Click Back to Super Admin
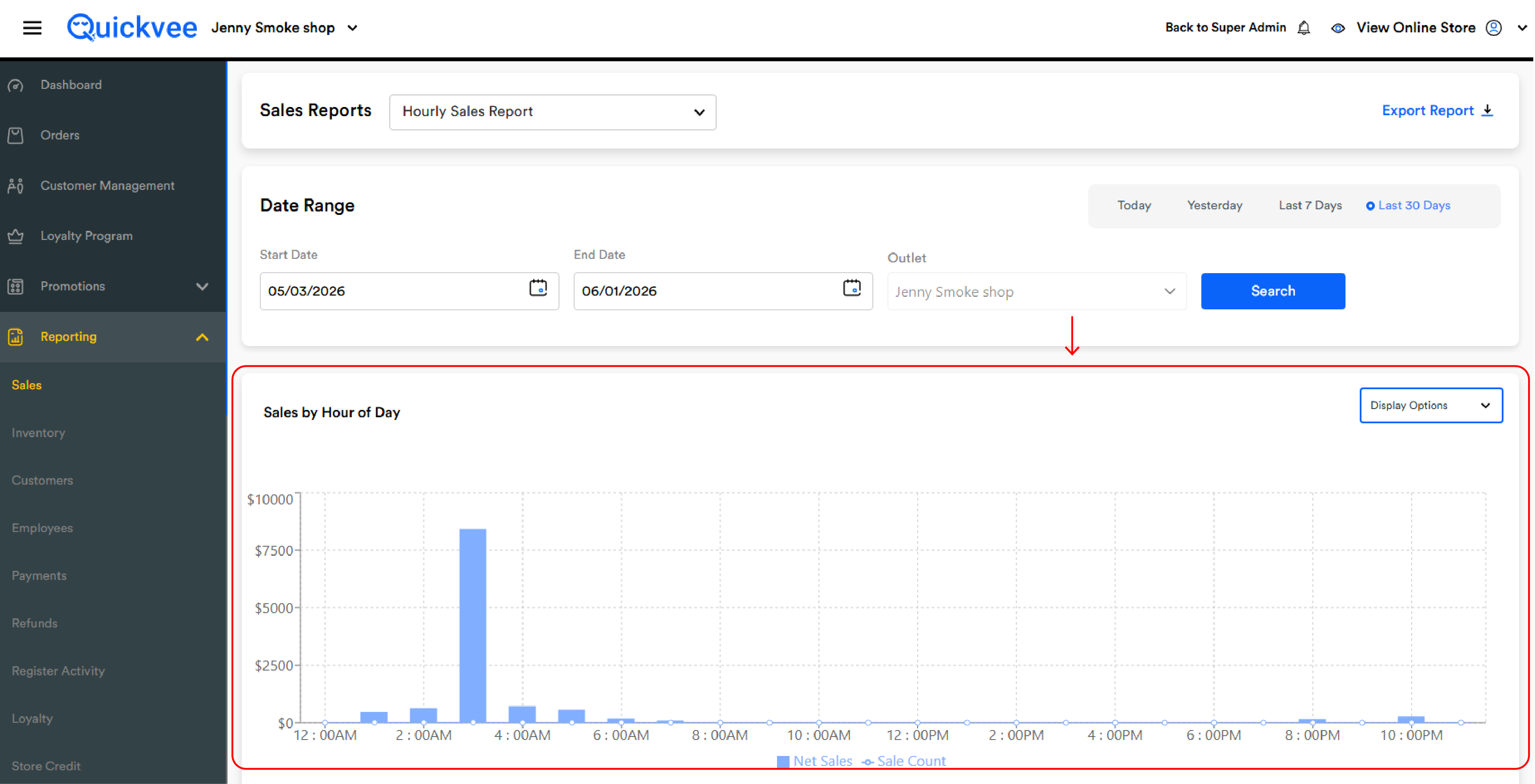Screen dimensions: 1535x784 tap(1225, 28)
